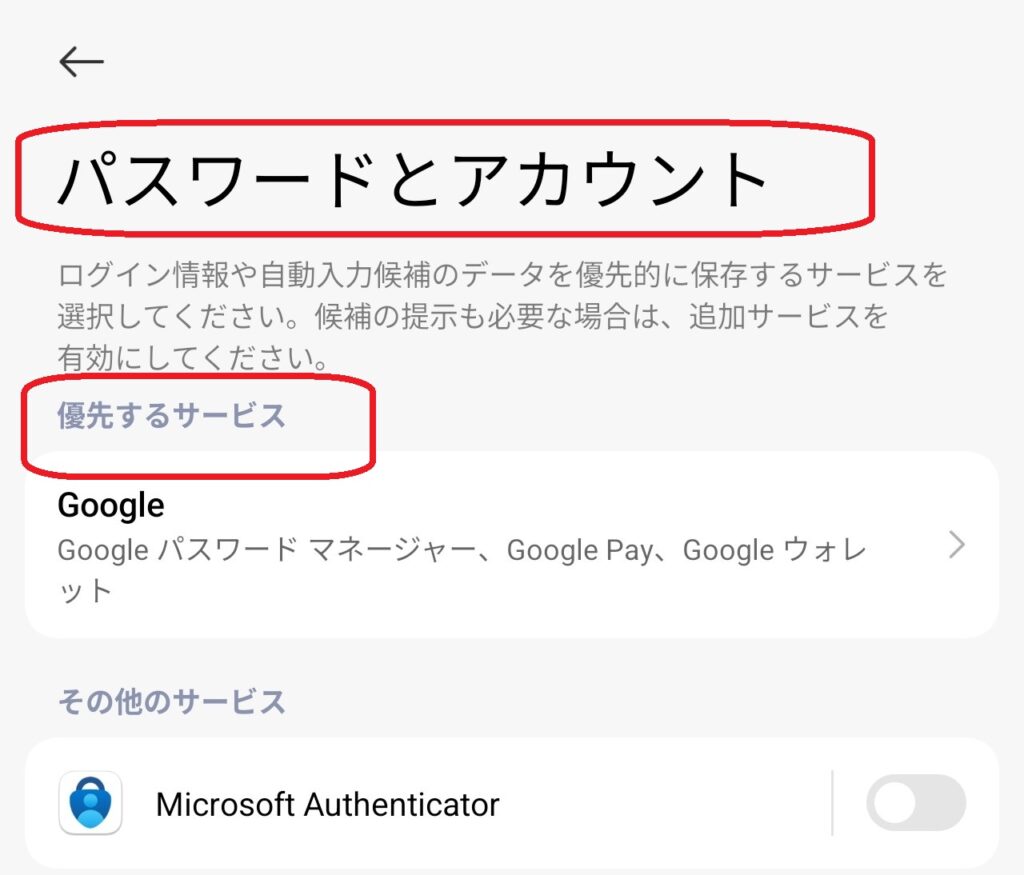Click empty space right of Google heading
This screenshot has width=1024, height=875.
550,505
